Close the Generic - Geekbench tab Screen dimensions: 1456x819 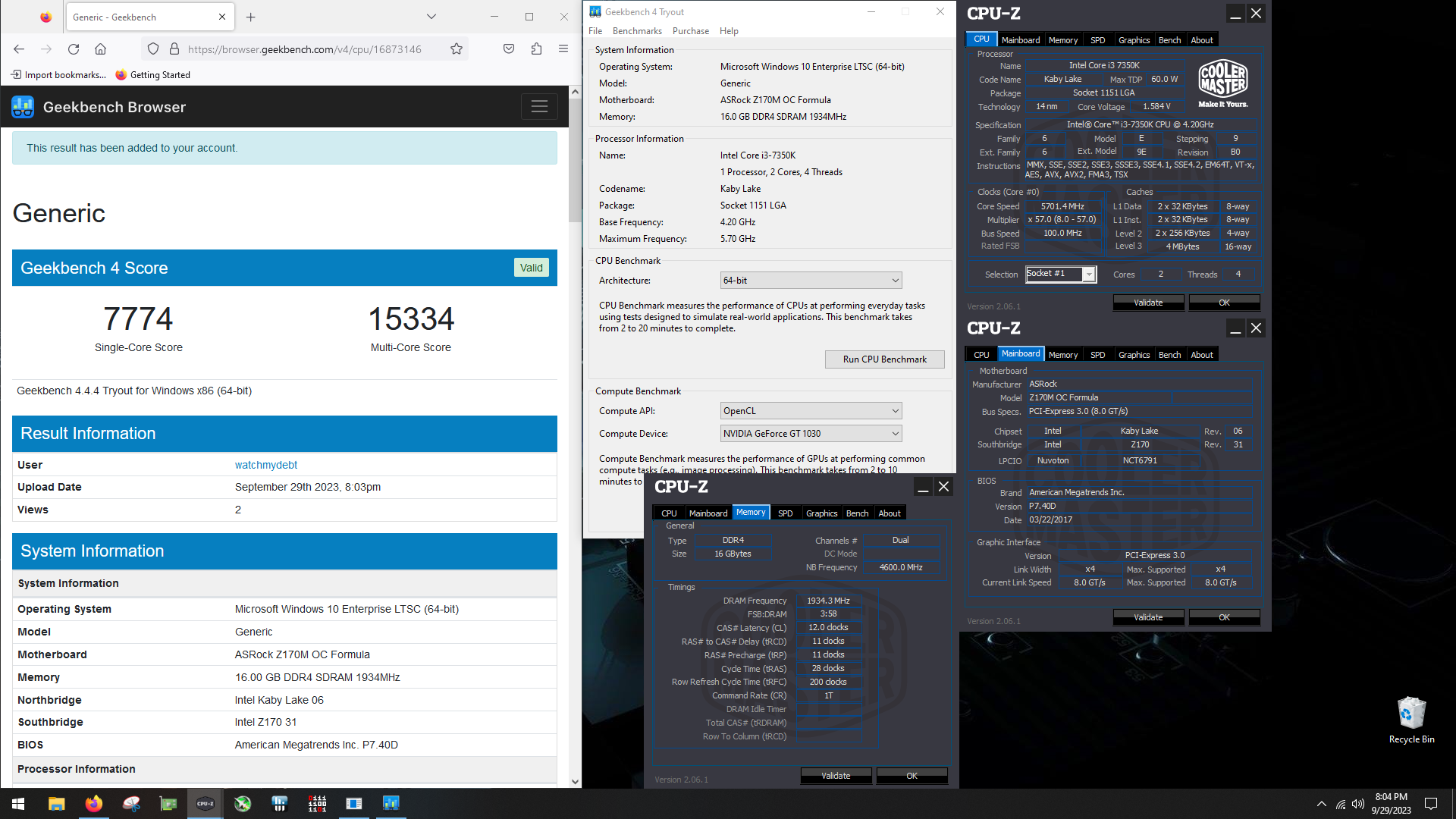pyautogui.click(x=222, y=17)
